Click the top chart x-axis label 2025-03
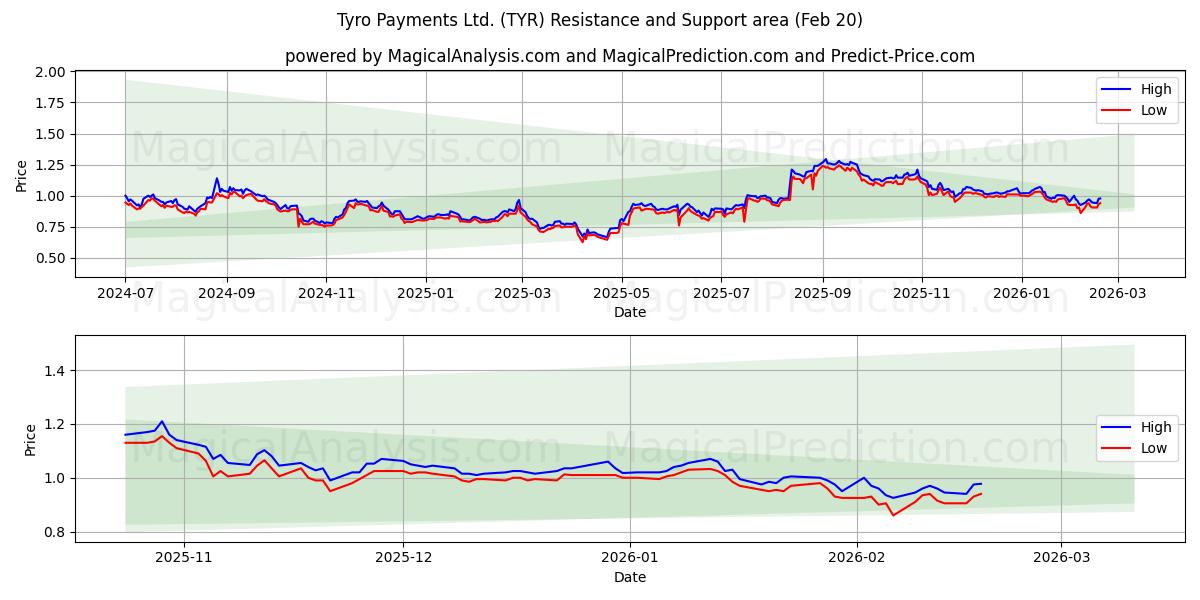1200x600 pixels. (522, 295)
